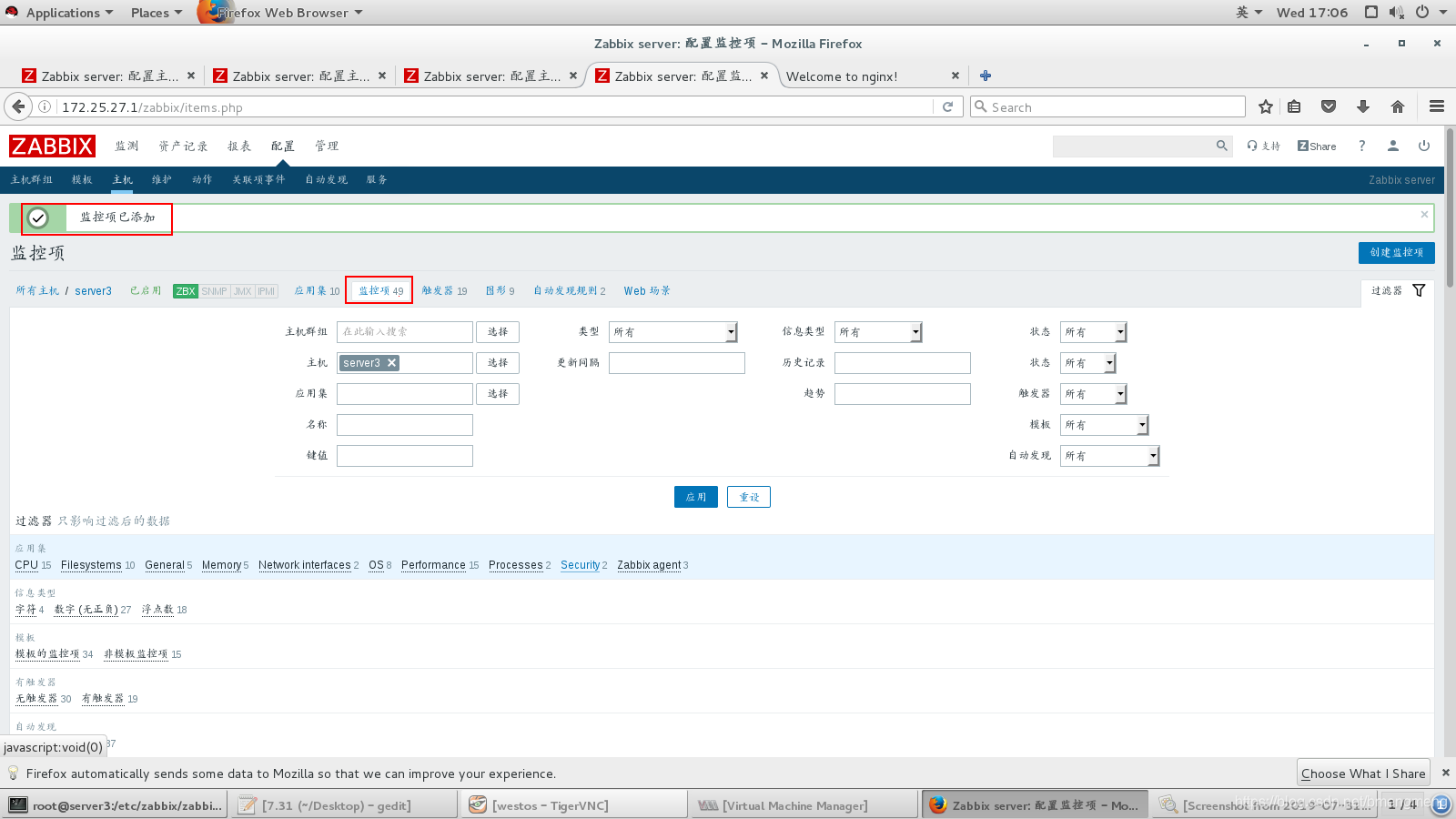
Task: Open a new tab with the plus icon
Action: [986, 76]
